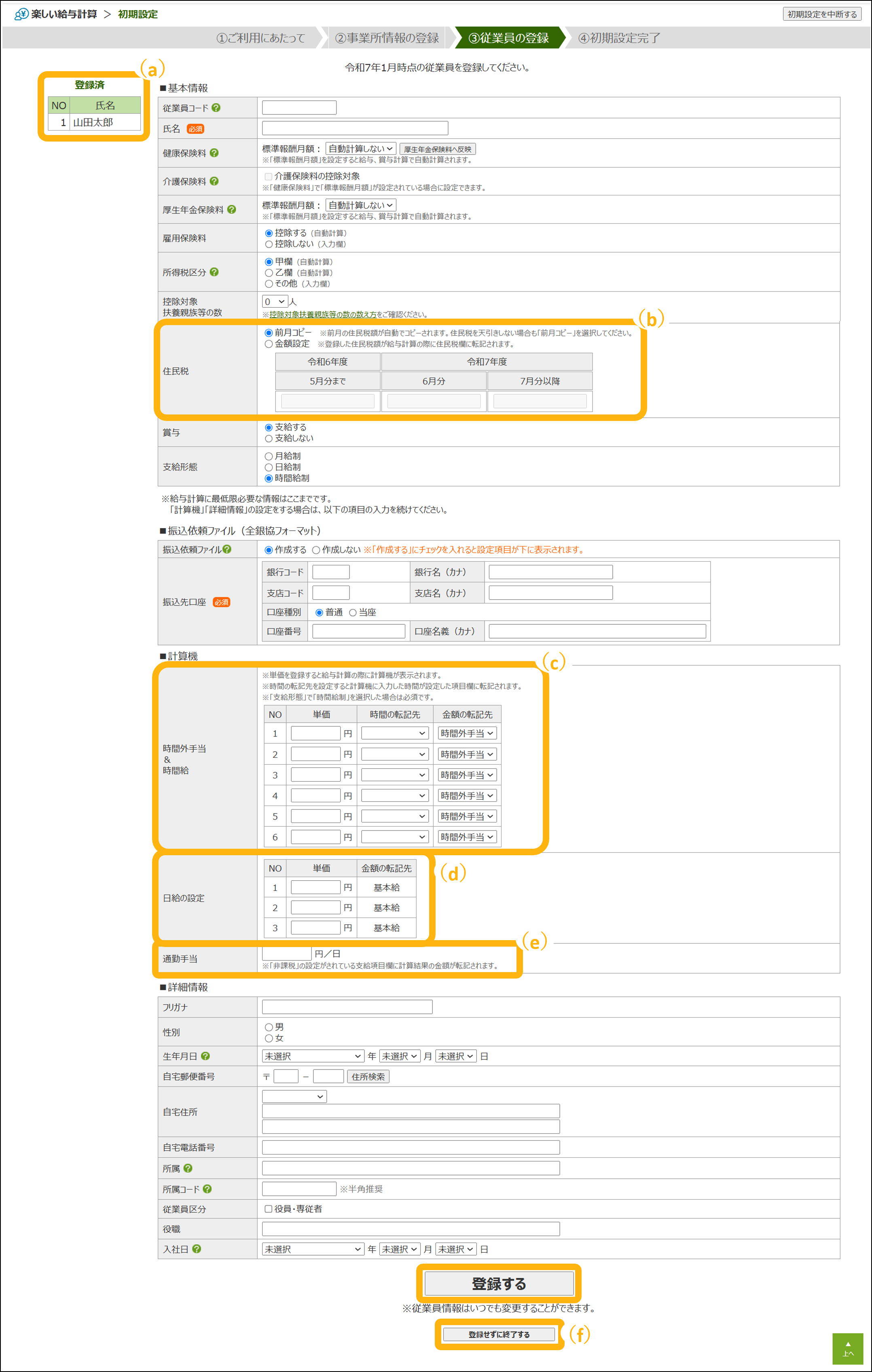Screen dimensions: 872x1372
Task: Click help icon next to 所属
Action: tap(188, 1168)
